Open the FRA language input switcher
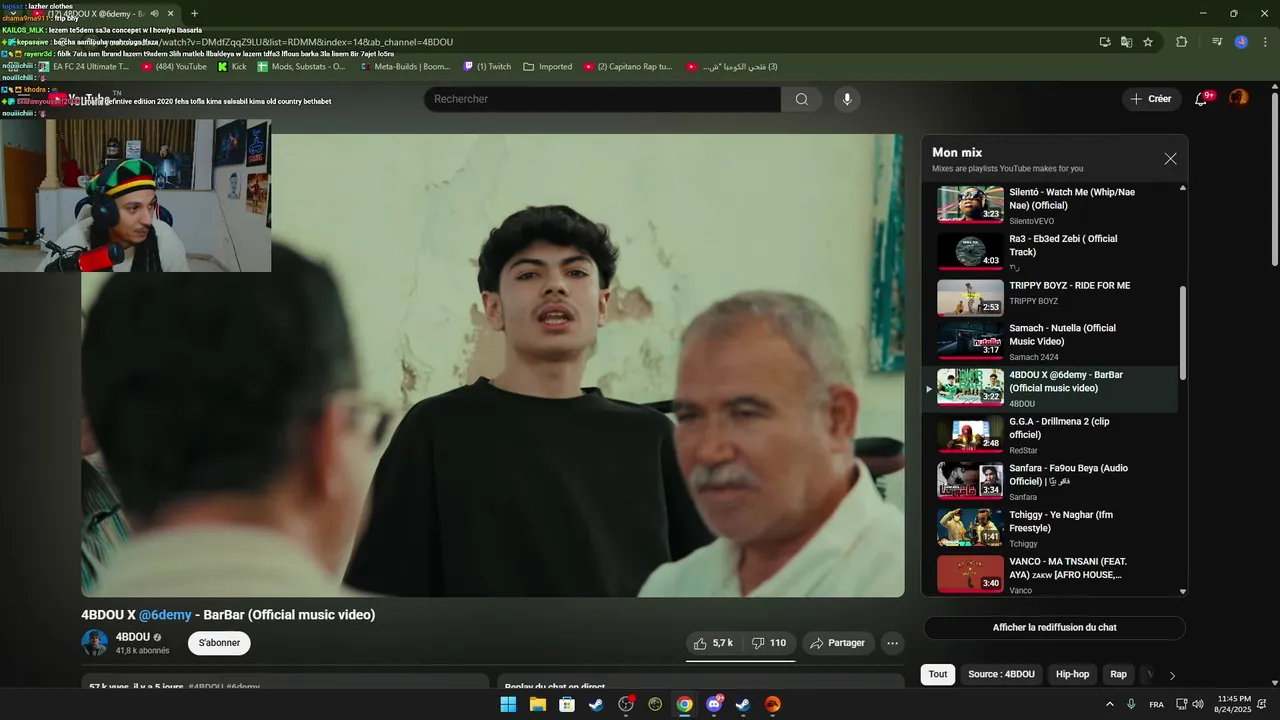Screen dimensions: 1280x720 1156,705
